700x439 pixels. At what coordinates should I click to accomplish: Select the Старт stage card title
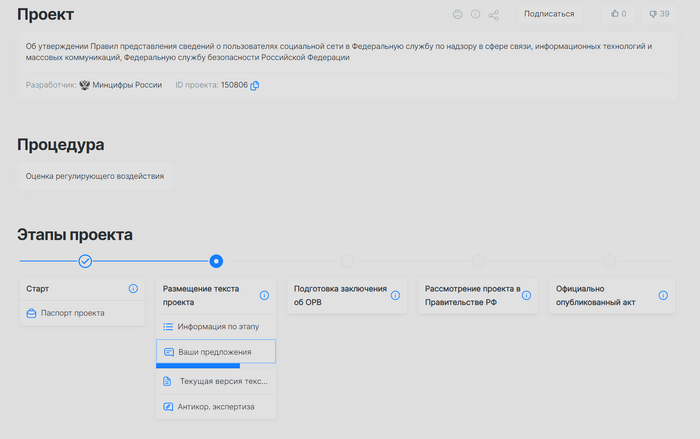pos(38,288)
